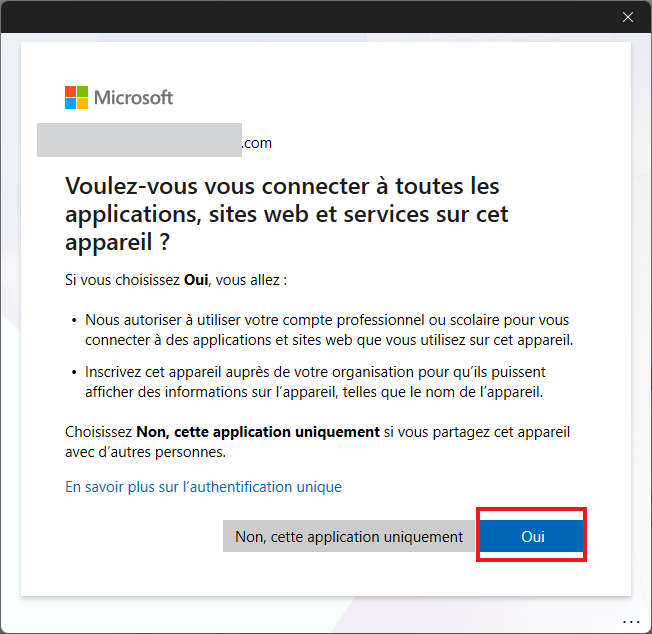Click the Microsoft wordmark text
The width and height of the screenshot is (652, 634).
tap(133, 97)
